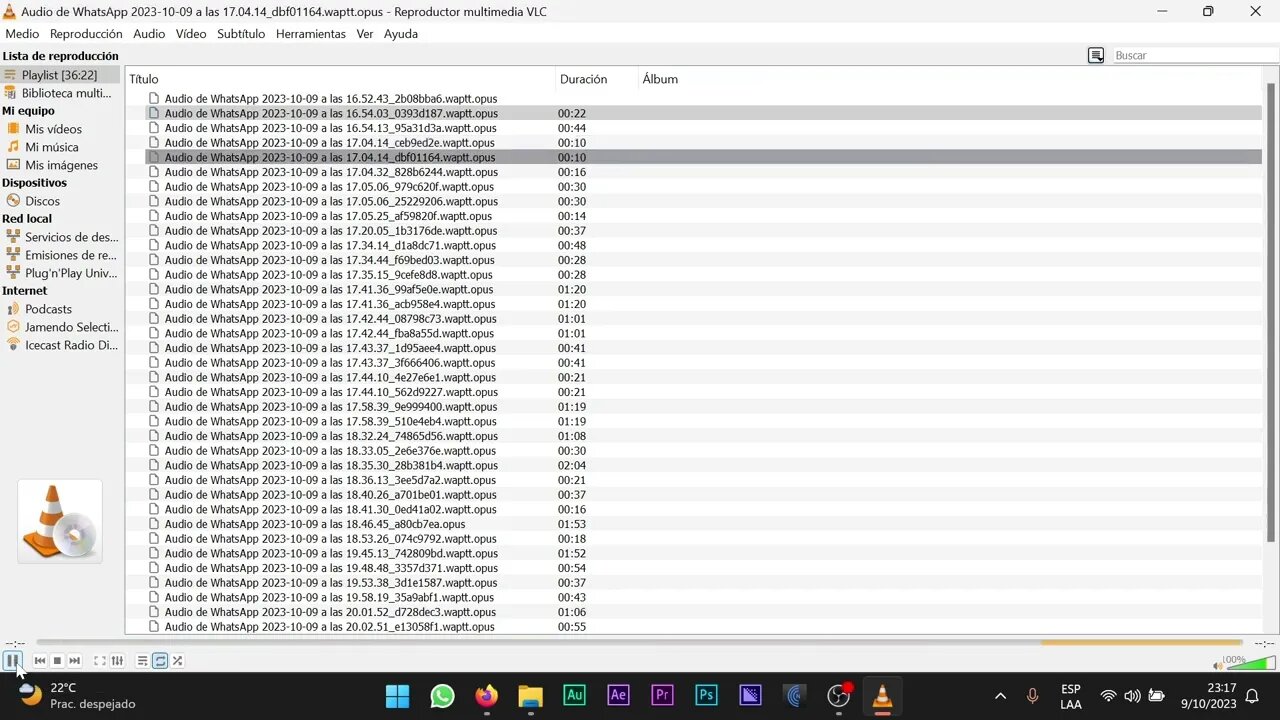Viewport: 1280px width, 720px height.
Task: Open WhatsApp from taskbar
Action: pyautogui.click(x=442, y=696)
